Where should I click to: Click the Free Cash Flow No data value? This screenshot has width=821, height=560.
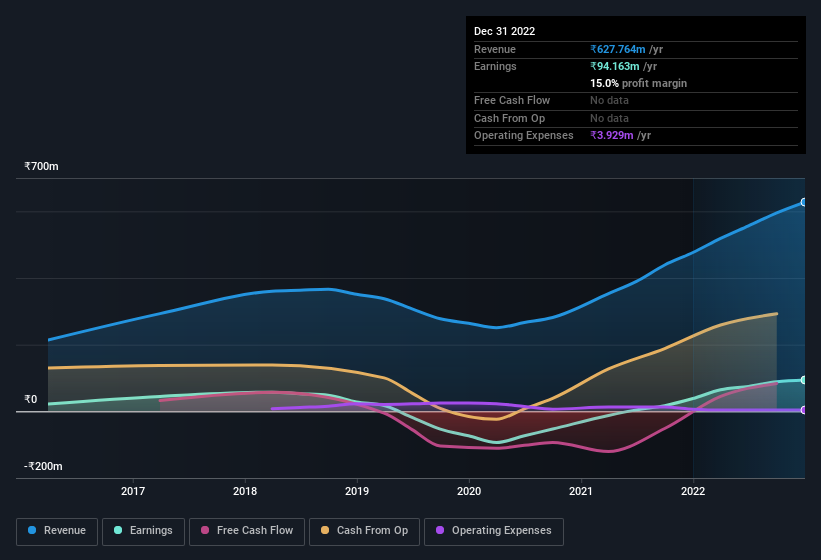609,100
